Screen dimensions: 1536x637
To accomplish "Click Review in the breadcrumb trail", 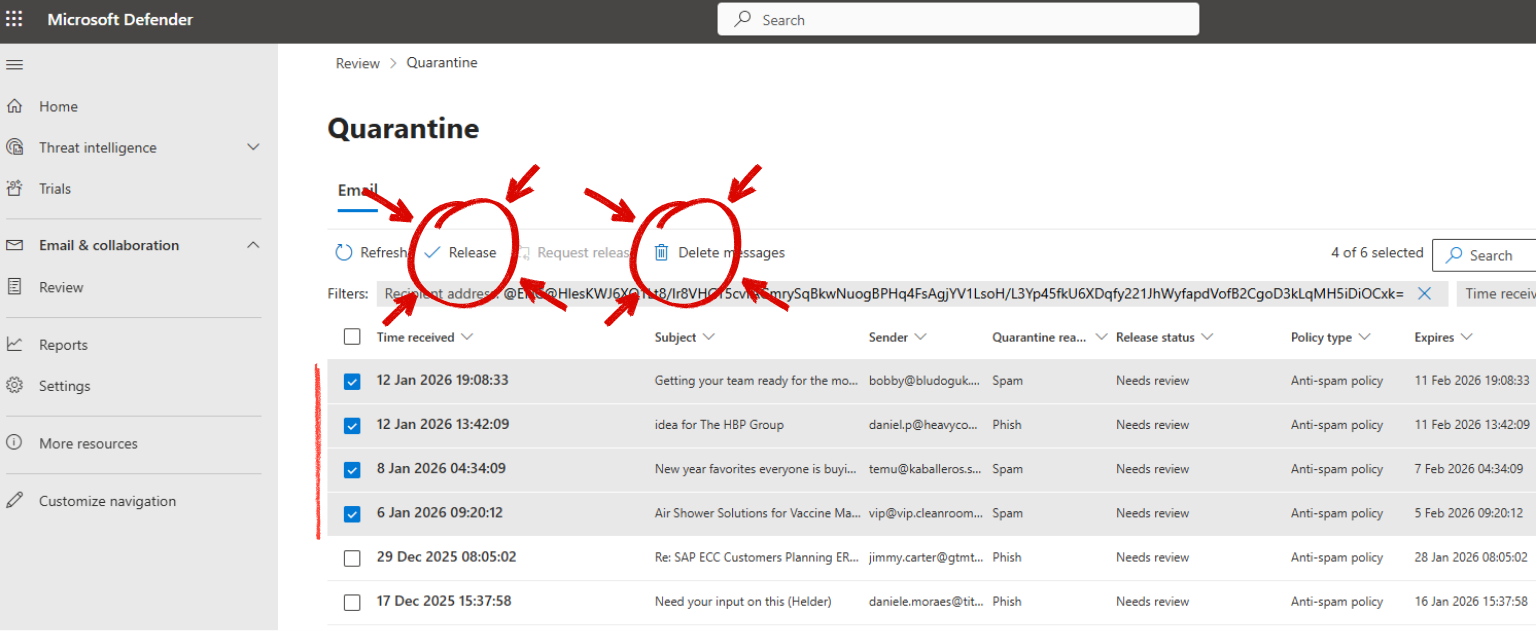I will [x=357, y=62].
